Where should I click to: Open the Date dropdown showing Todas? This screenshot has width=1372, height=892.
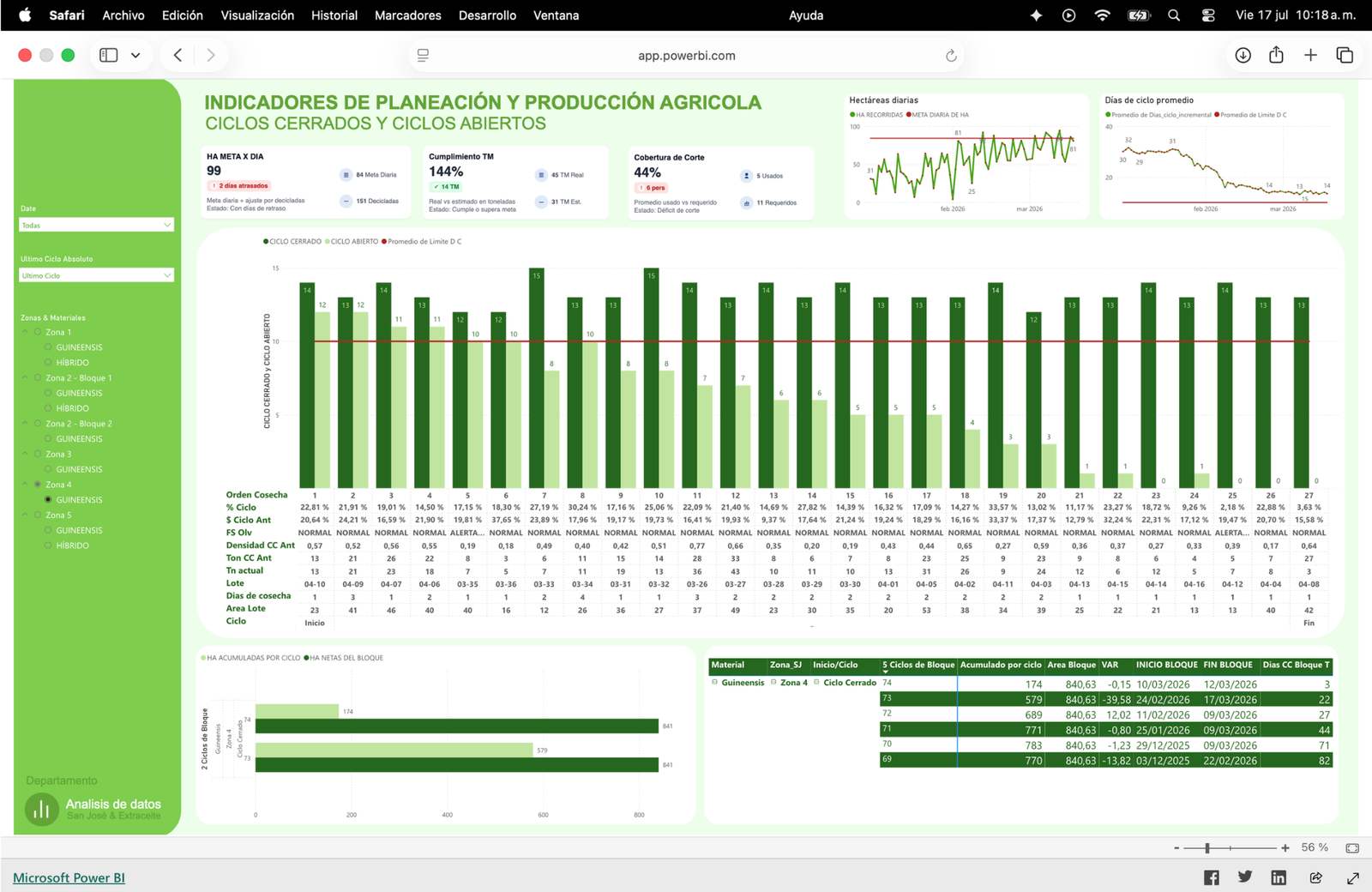click(96, 225)
